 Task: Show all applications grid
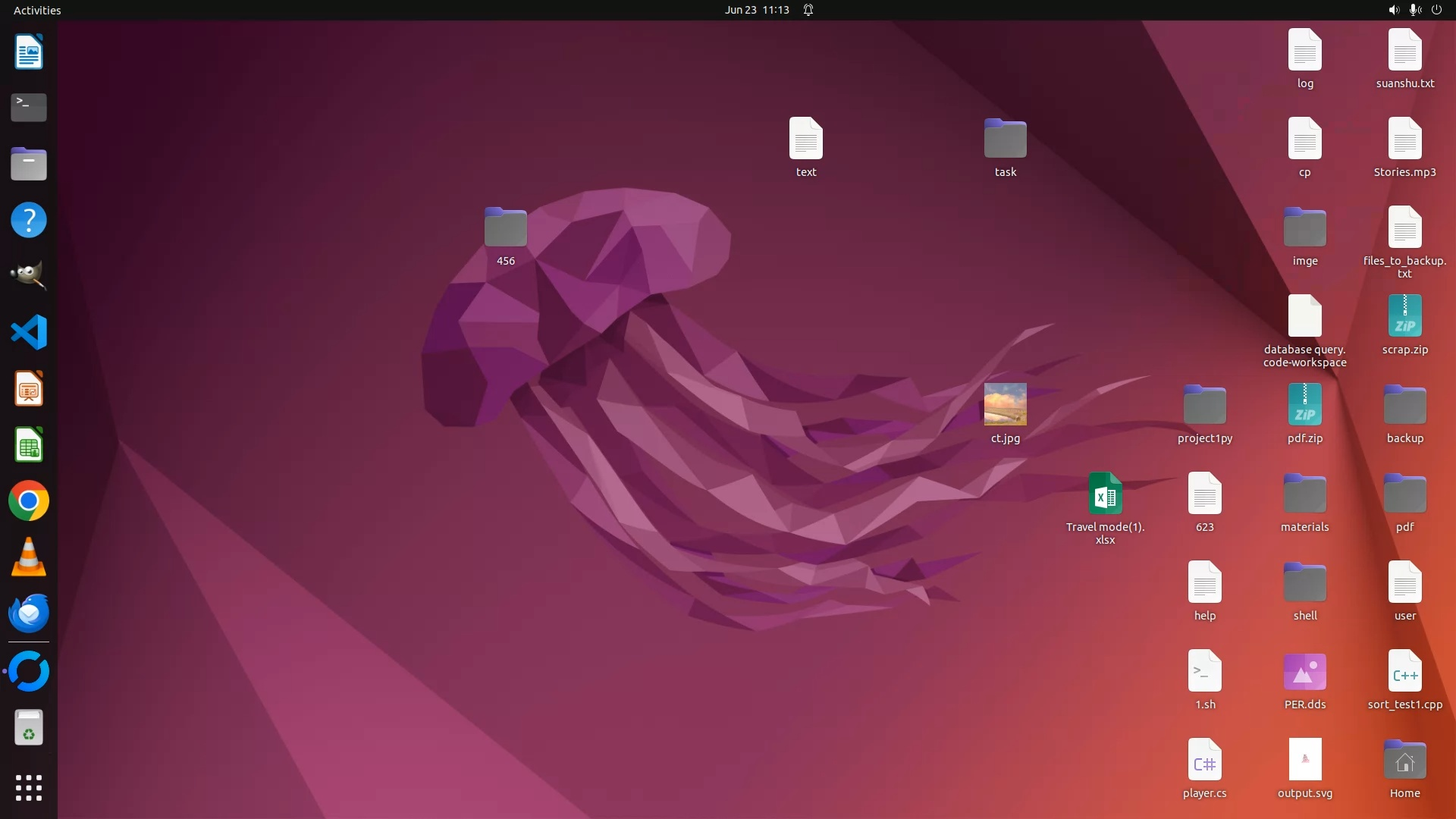tap(29, 788)
